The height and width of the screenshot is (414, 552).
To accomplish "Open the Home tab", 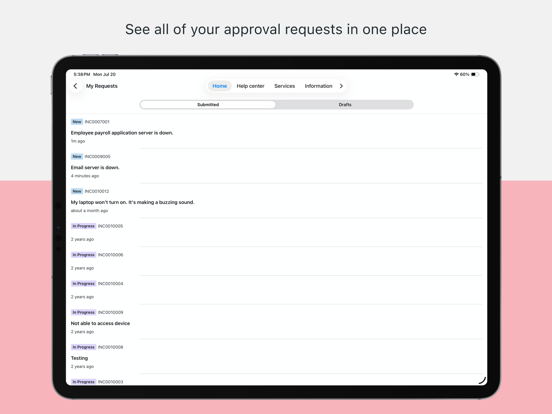I will click(x=220, y=86).
